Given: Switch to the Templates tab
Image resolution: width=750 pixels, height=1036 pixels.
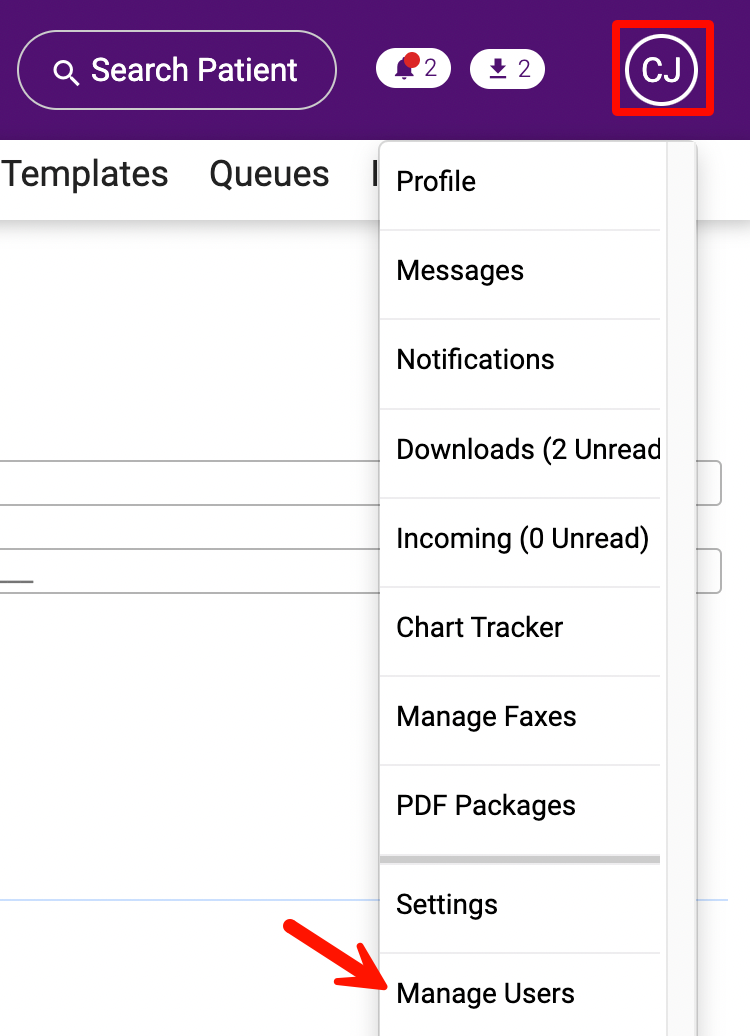Looking at the screenshot, I should 85,174.
